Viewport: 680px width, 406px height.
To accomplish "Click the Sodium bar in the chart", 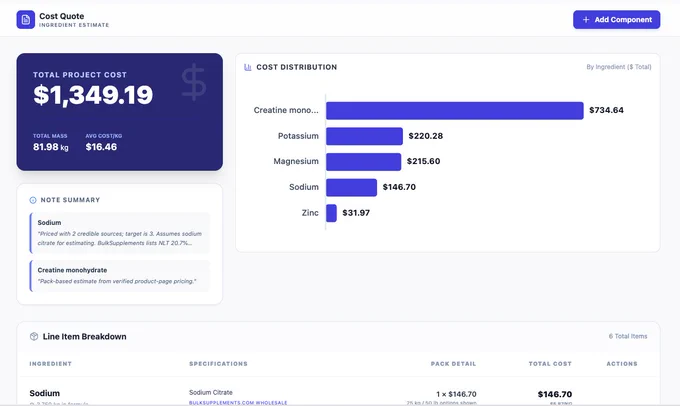I will pos(351,187).
